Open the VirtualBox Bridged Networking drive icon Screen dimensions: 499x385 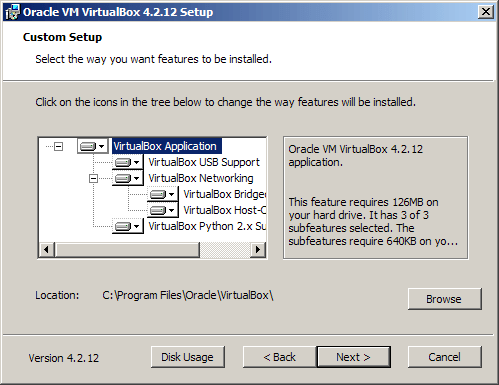point(162,194)
